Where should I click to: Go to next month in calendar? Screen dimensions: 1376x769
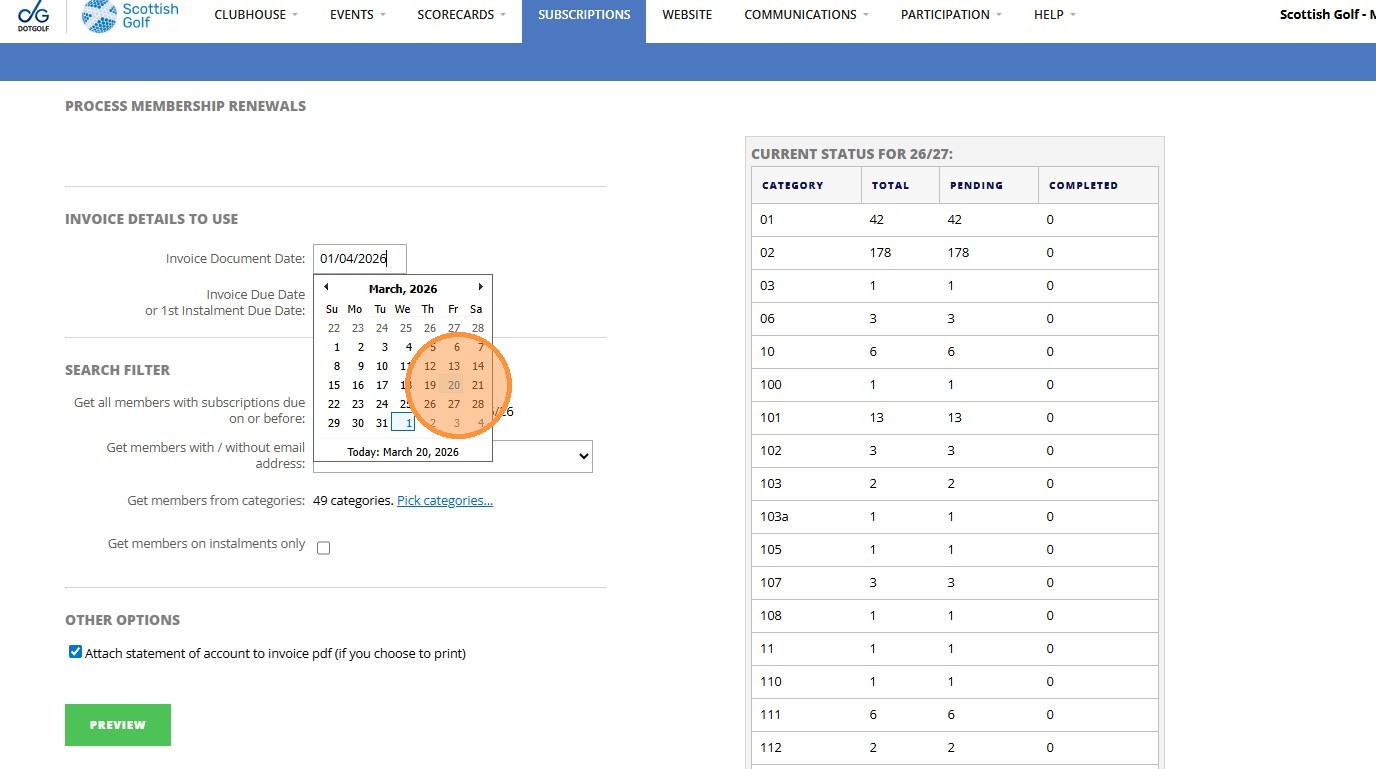coord(480,287)
